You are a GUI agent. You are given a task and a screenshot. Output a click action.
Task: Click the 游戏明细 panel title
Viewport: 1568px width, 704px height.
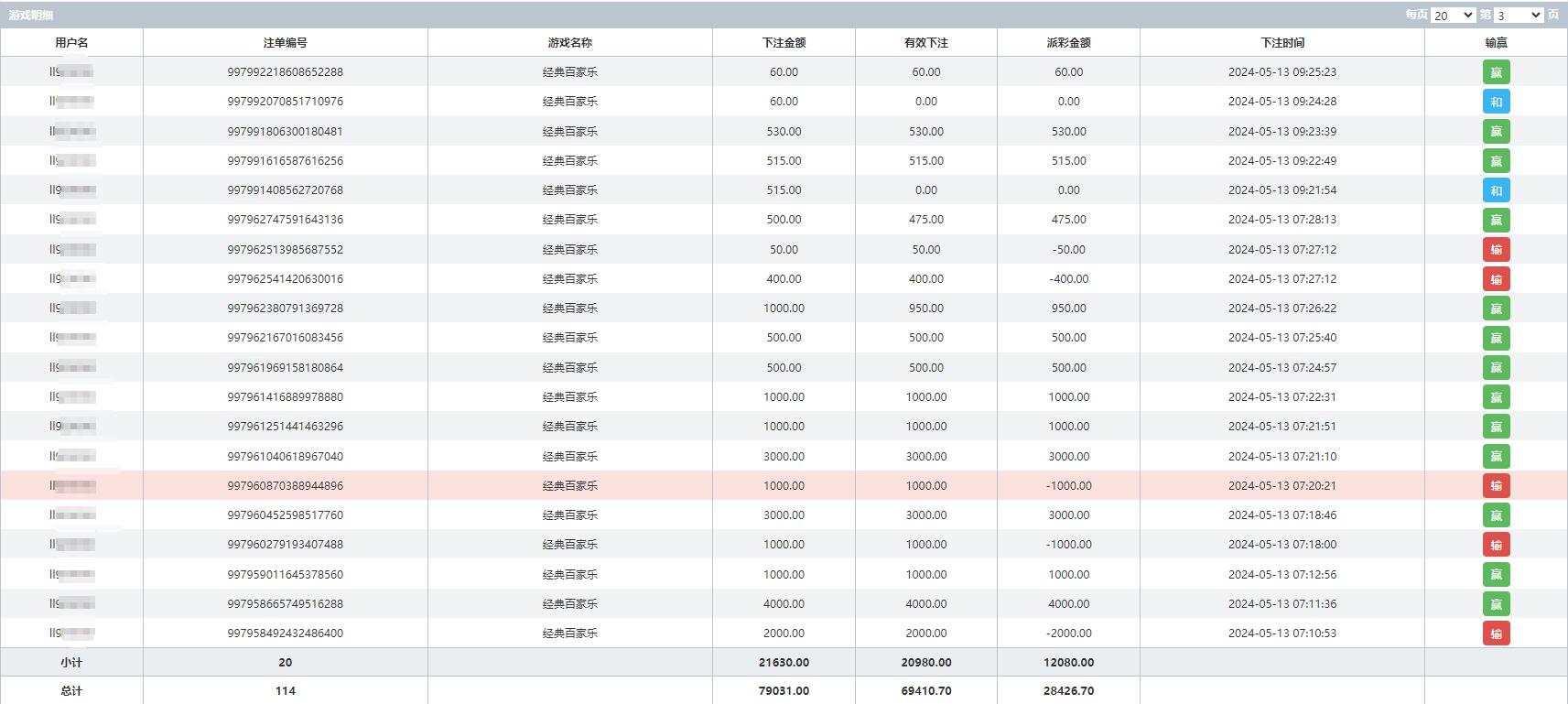click(31, 16)
